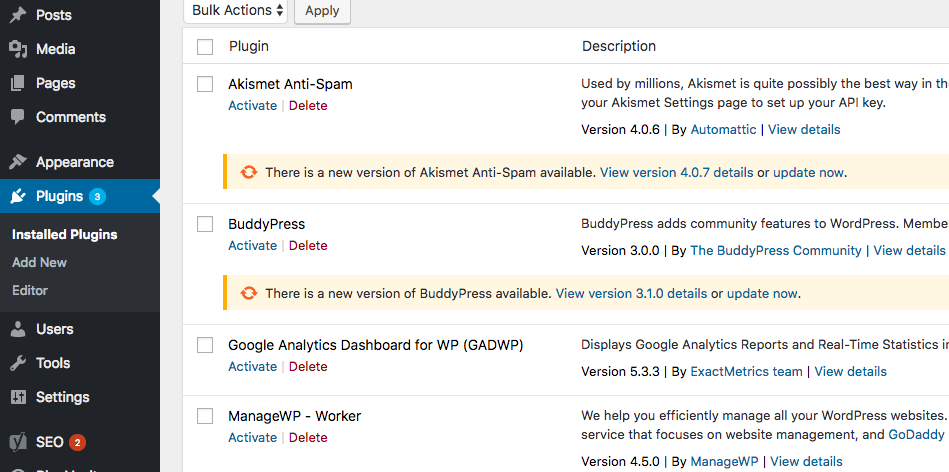View Akismet version 4.0.7 details
The image size is (949, 472).
(677, 172)
